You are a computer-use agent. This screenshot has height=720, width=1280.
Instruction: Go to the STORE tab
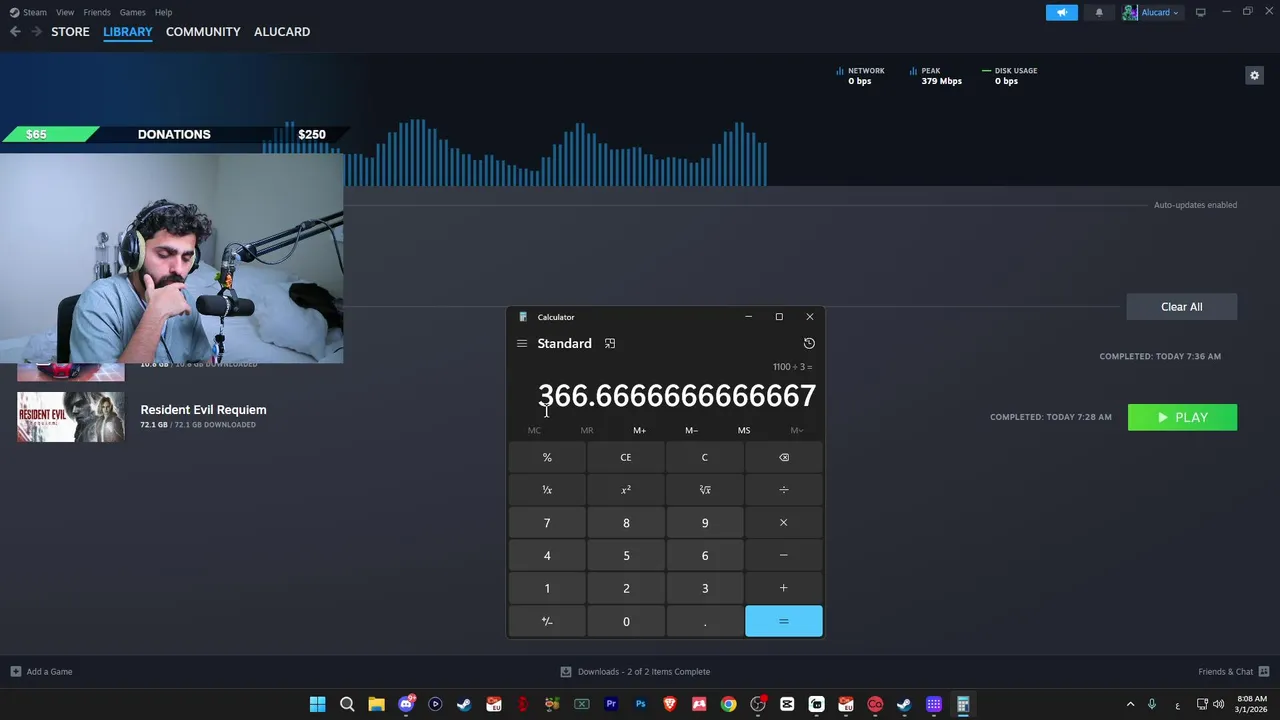click(x=70, y=32)
